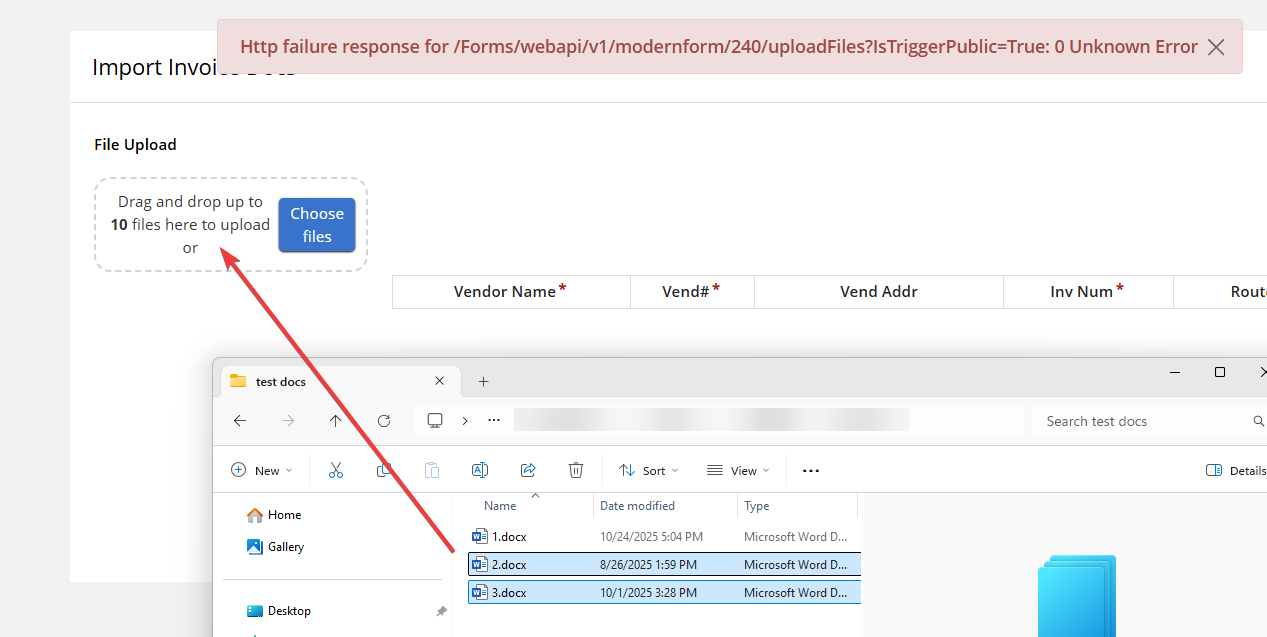The image size is (1267, 637).
Task: Toggle the Details pane
Action: coord(1236,470)
